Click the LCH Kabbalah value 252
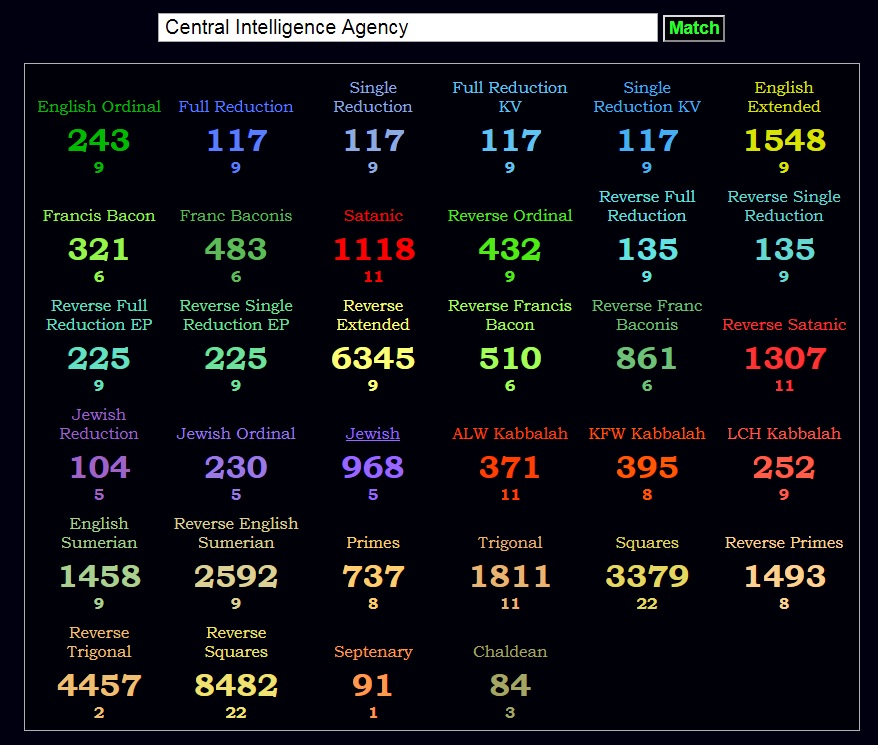This screenshot has width=878, height=745. coord(784,467)
